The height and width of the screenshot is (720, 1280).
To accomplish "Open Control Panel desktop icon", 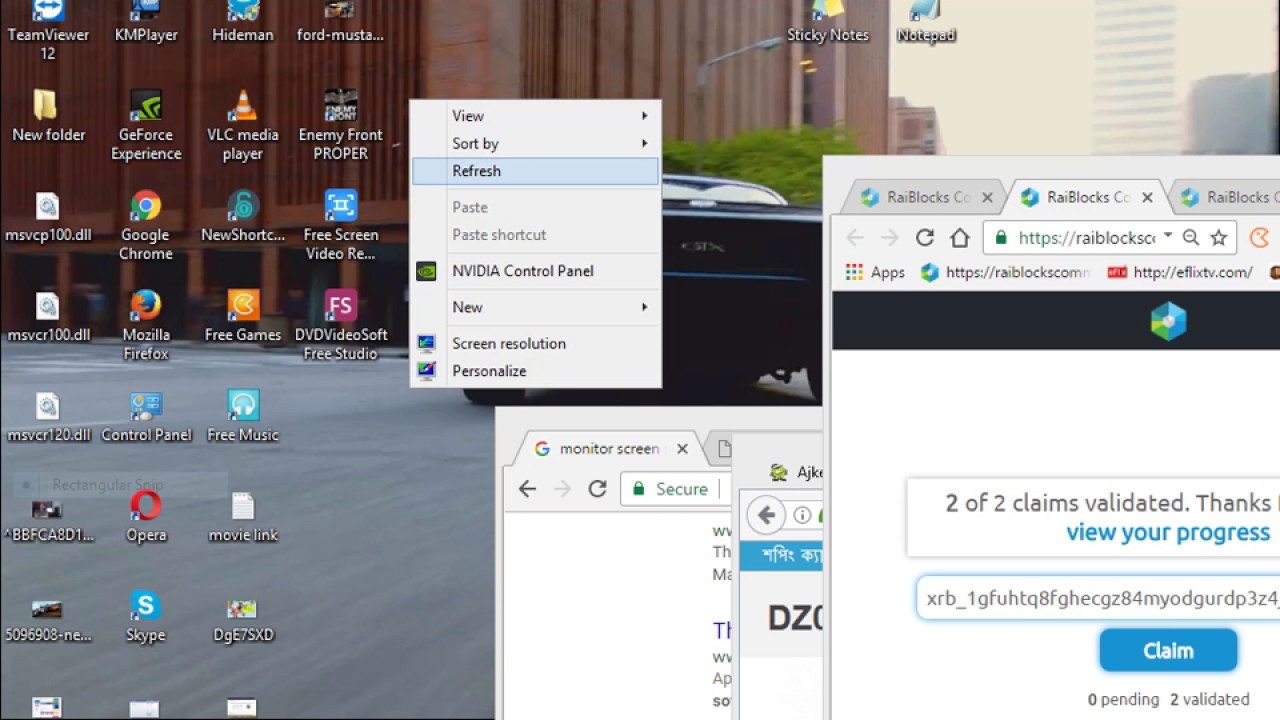I will tap(146, 416).
